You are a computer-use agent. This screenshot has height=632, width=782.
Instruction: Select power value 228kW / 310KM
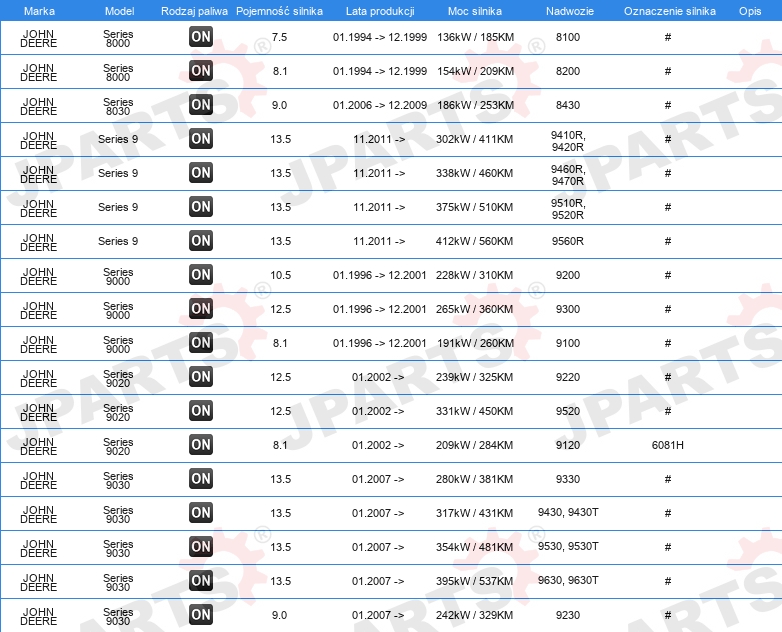(474, 275)
